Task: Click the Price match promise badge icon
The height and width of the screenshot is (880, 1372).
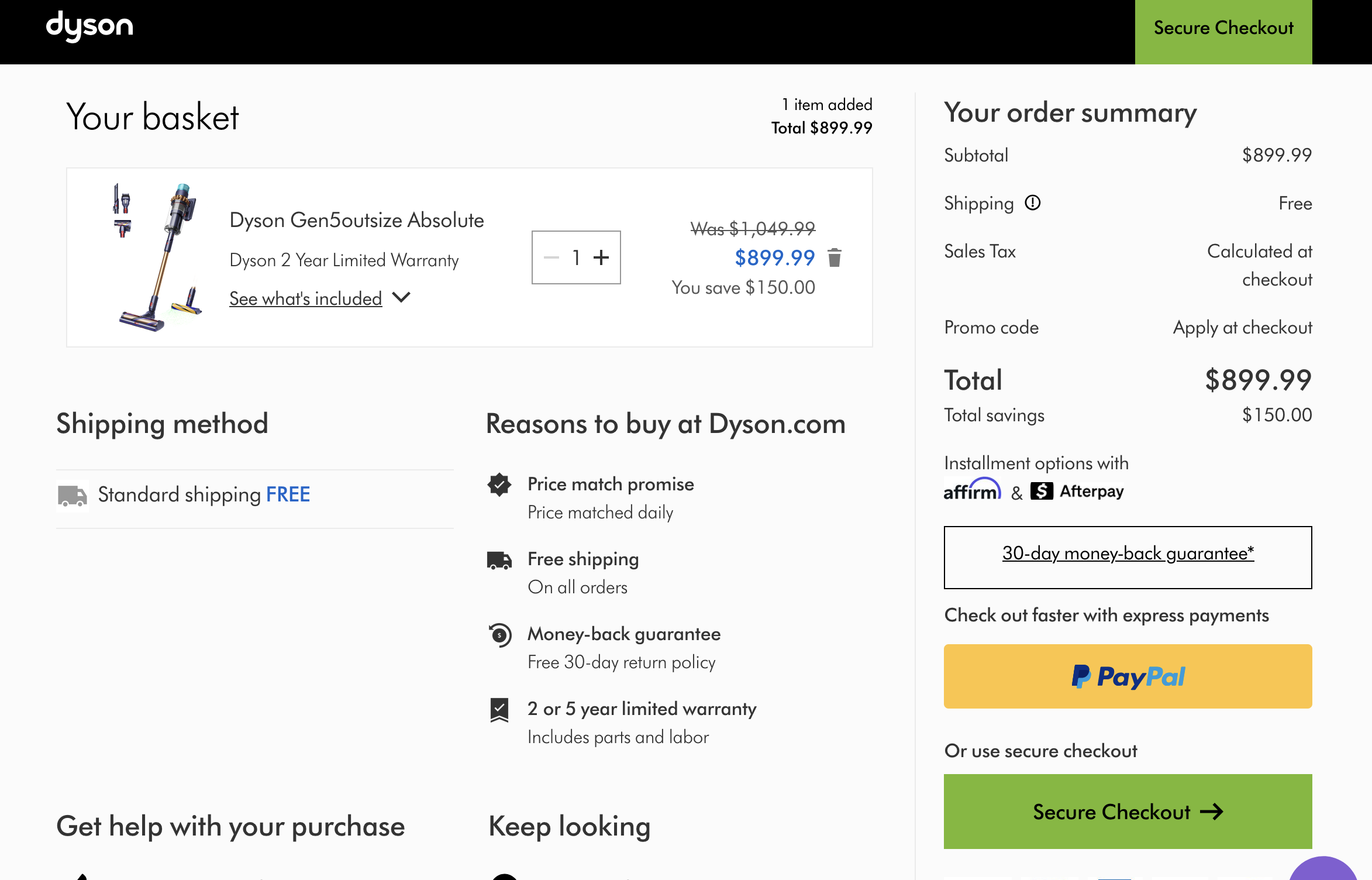Action: point(499,484)
